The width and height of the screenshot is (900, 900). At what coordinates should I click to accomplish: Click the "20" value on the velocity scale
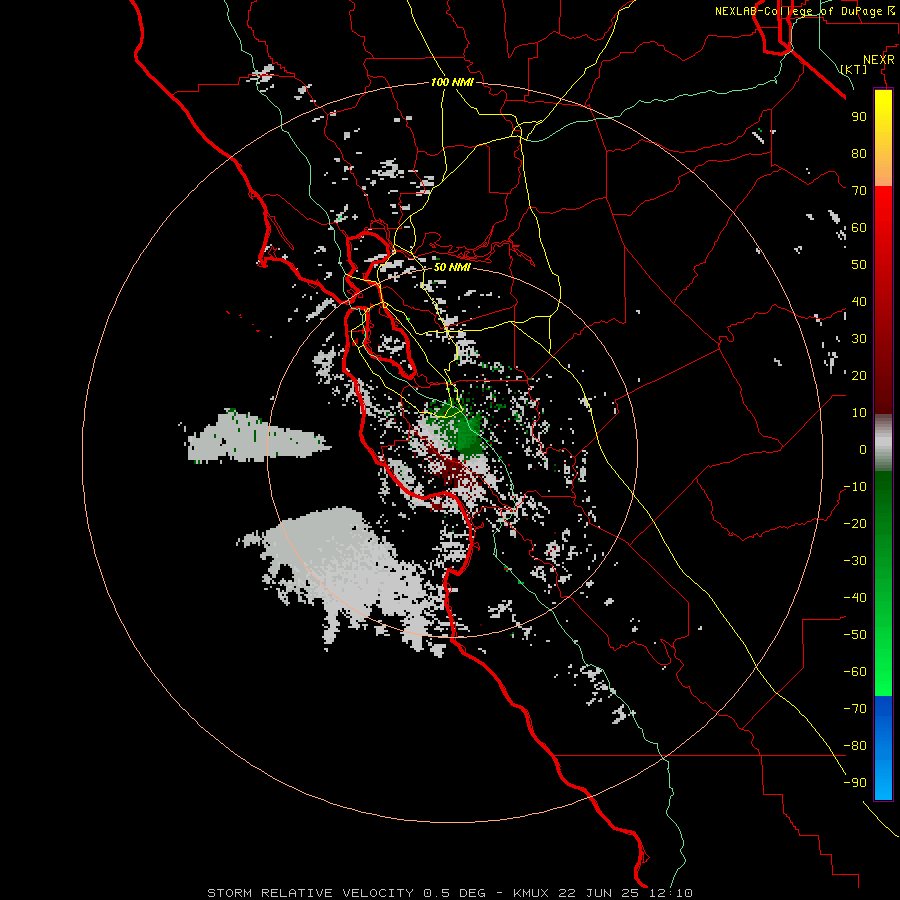pyautogui.click(x=859, y=375)
